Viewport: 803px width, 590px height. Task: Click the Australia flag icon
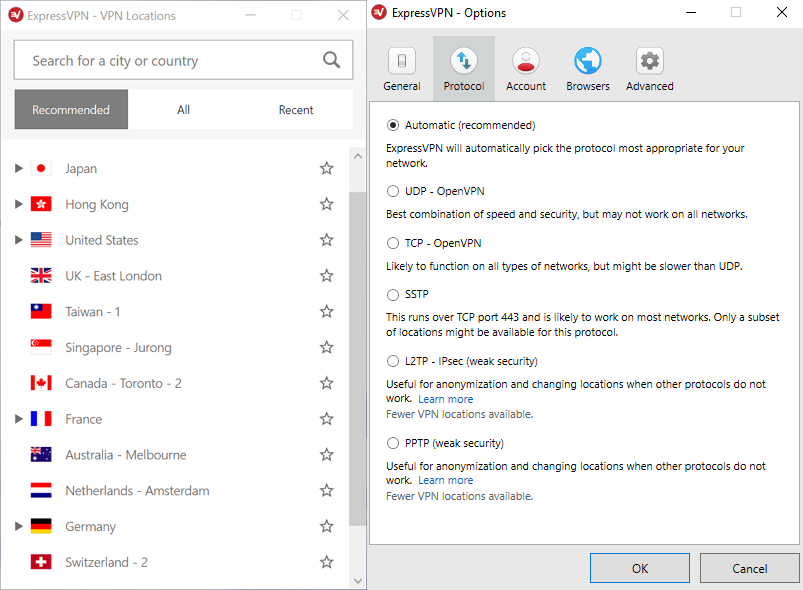(41, 454)
